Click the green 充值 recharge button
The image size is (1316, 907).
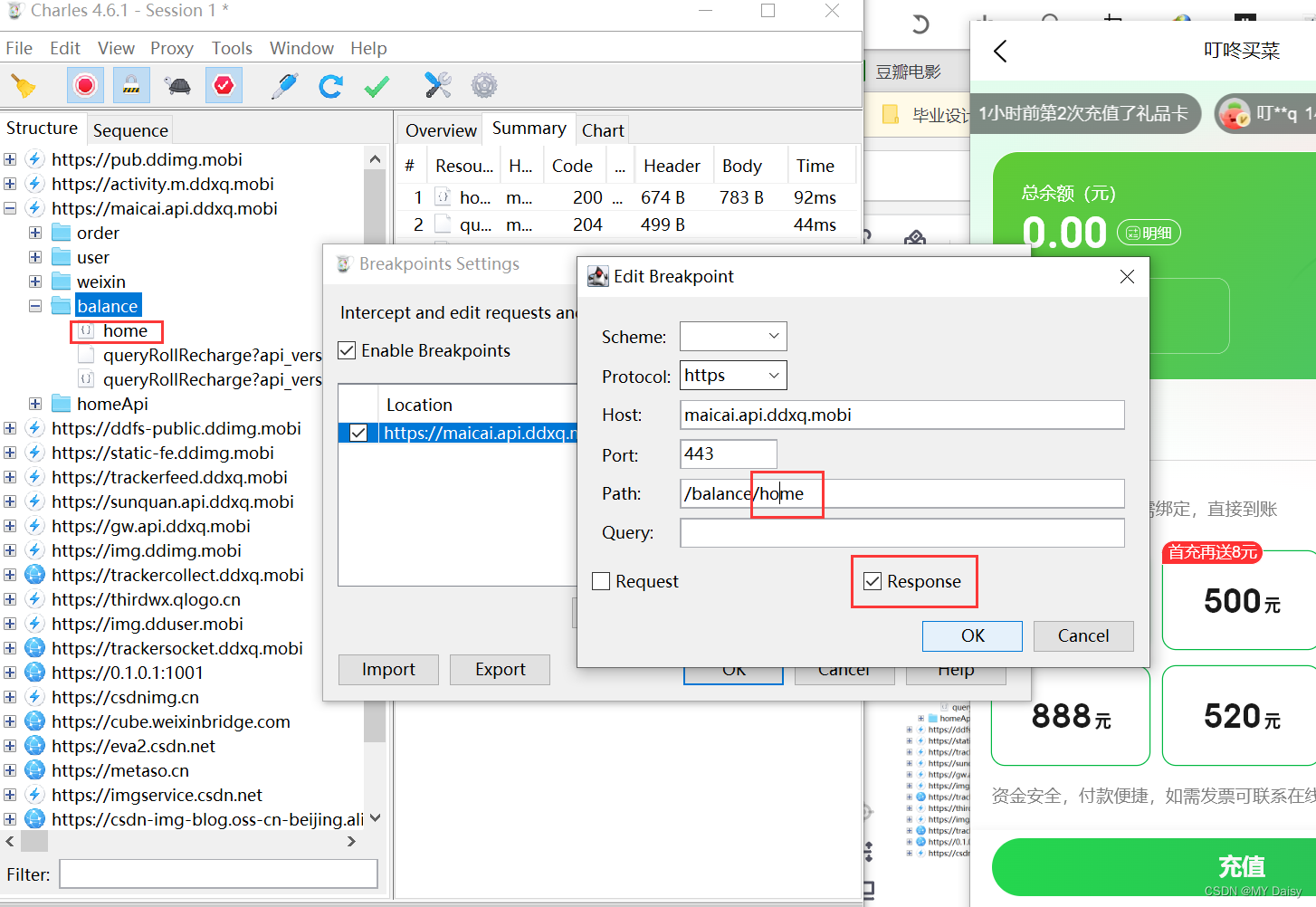pos(1154,867)
